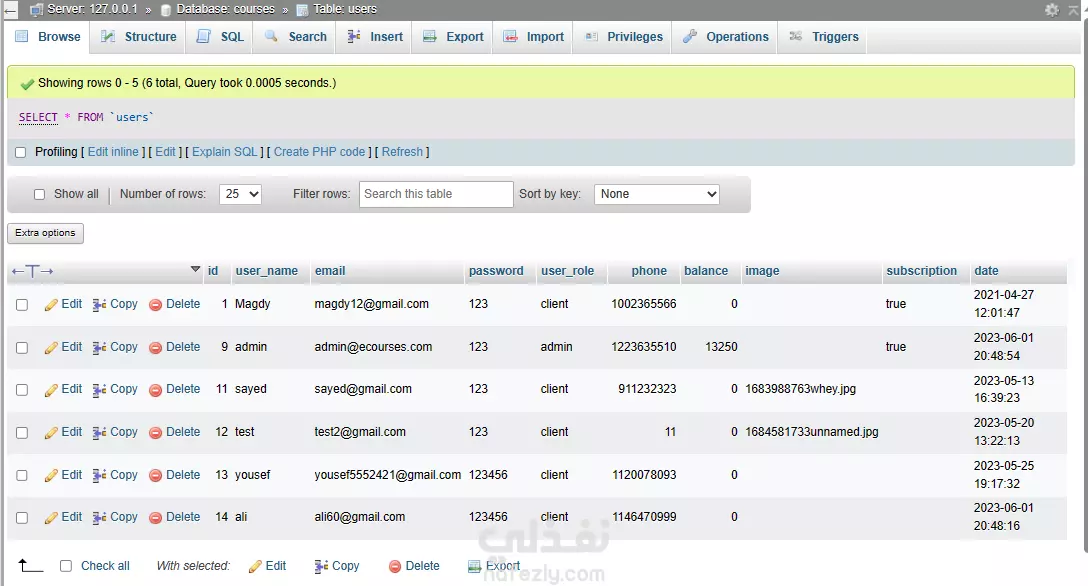Click the pencil Edit icon for Magdy row
Screen dimensions: 1088x586
tap(51, 305)
